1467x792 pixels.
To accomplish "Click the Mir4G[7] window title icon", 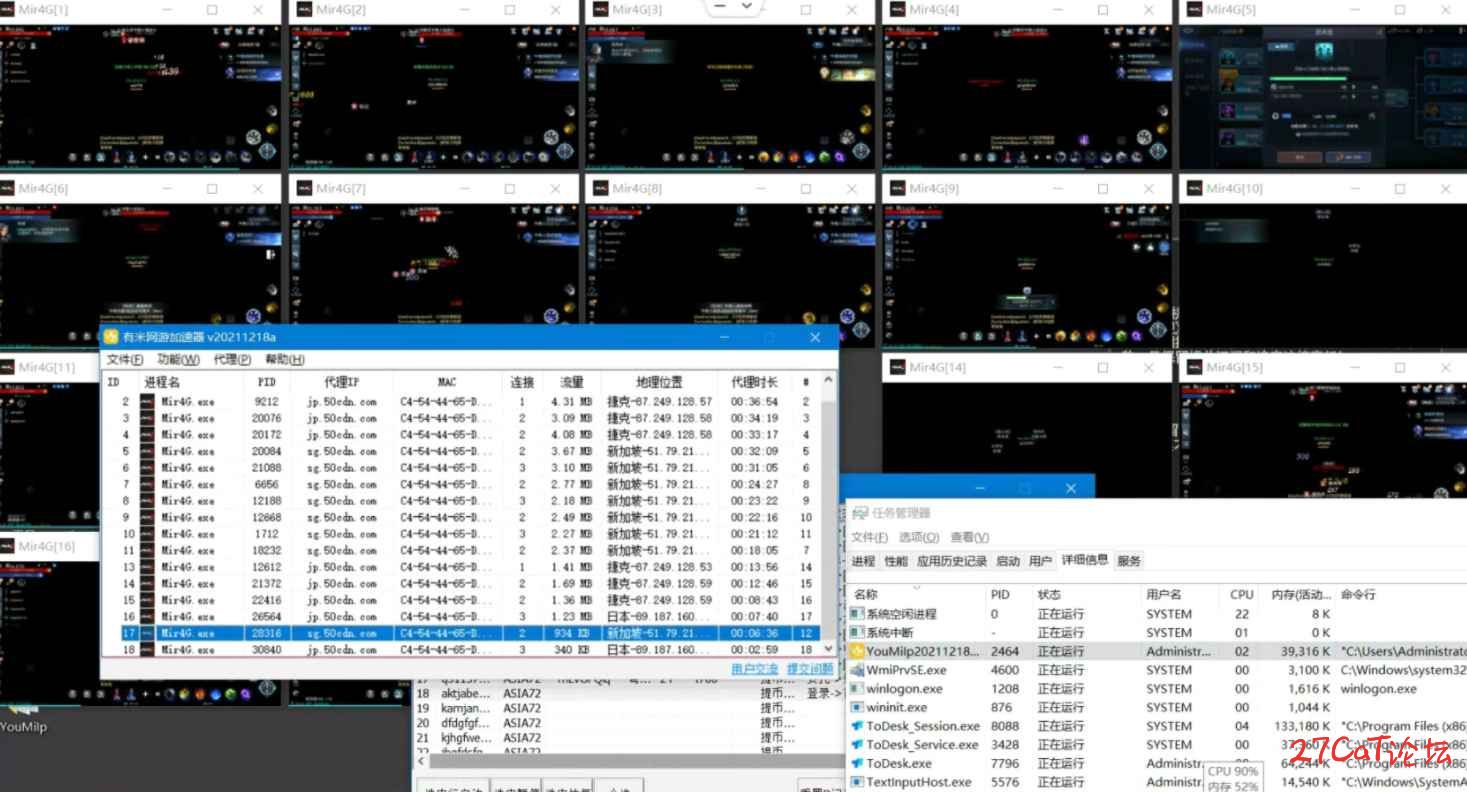I will (x=304, y=188).
